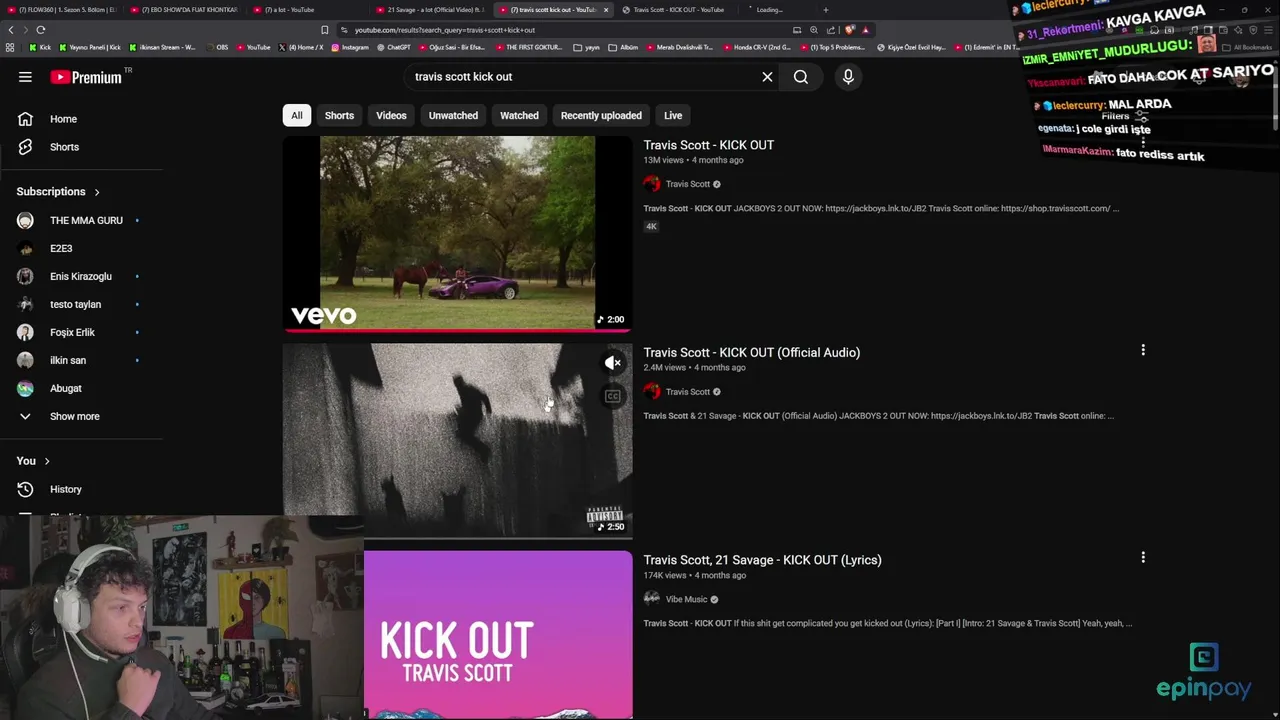Close the active travis scott kick out tab
Screen dimensions: 1280x720
(x=605, y=10)
